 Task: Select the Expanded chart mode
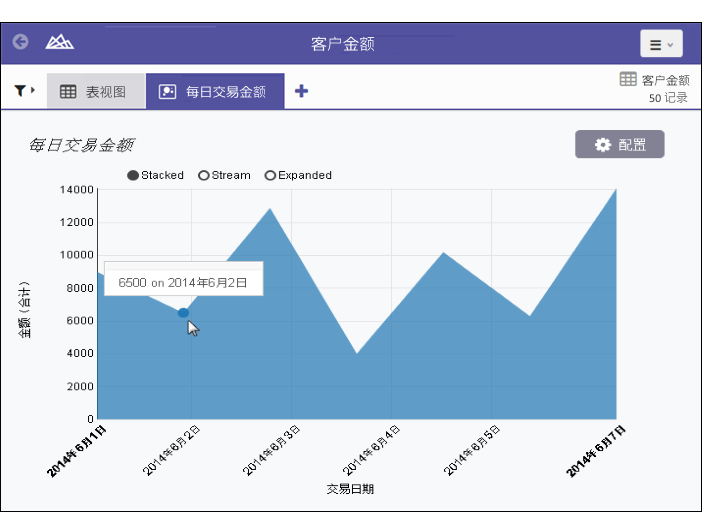click(270, 175)
